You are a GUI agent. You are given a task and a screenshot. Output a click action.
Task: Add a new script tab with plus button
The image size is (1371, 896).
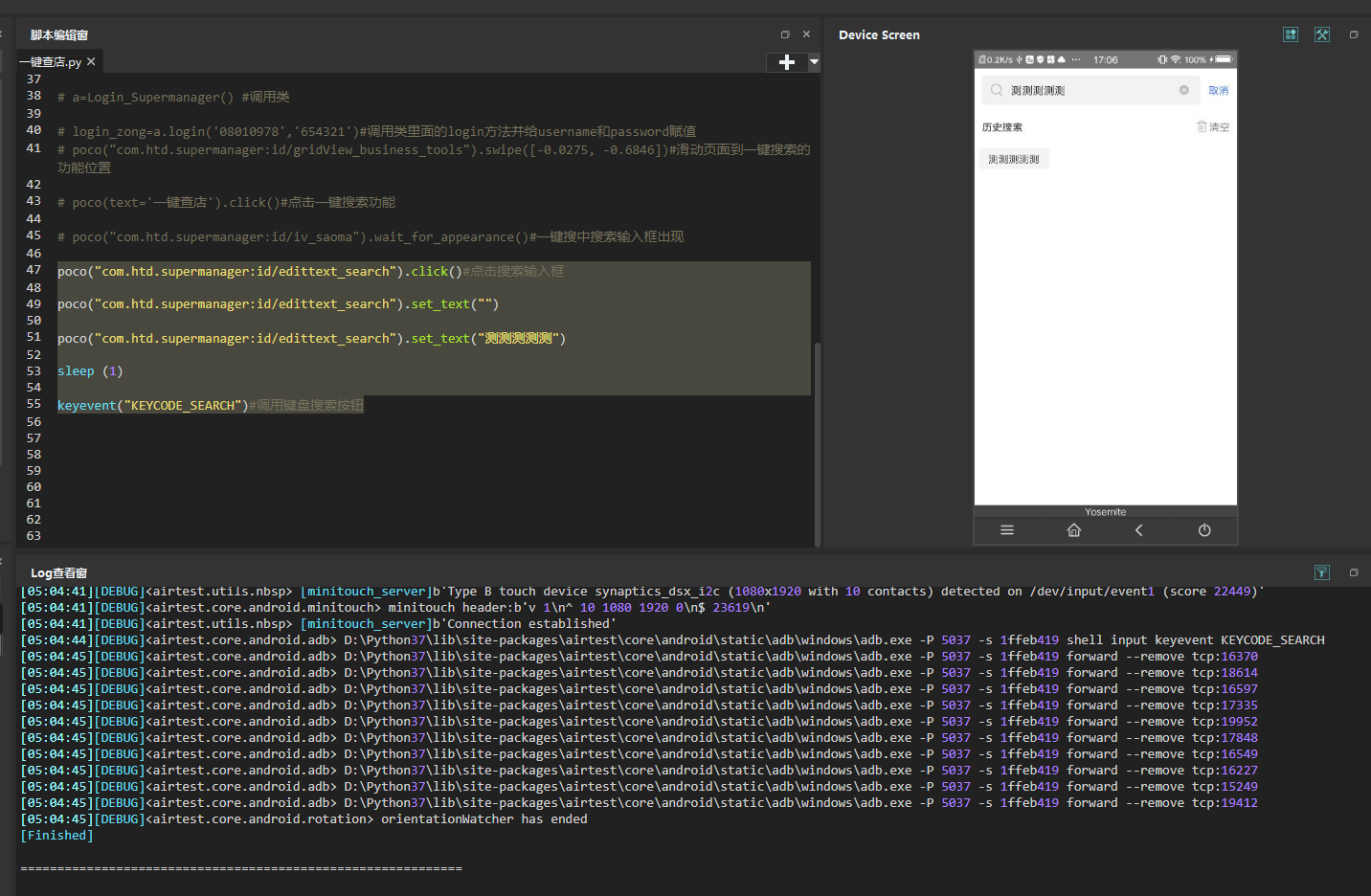[x=787, y=62]
